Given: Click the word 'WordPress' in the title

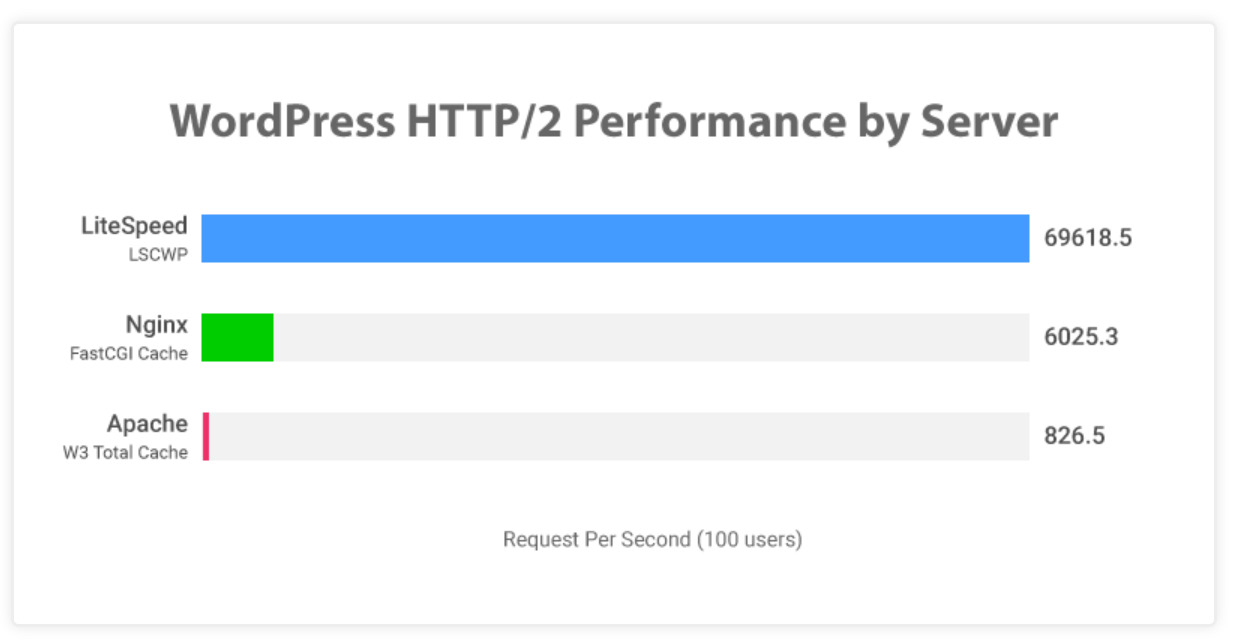Looking at the screenshot, I should (282, 122).
